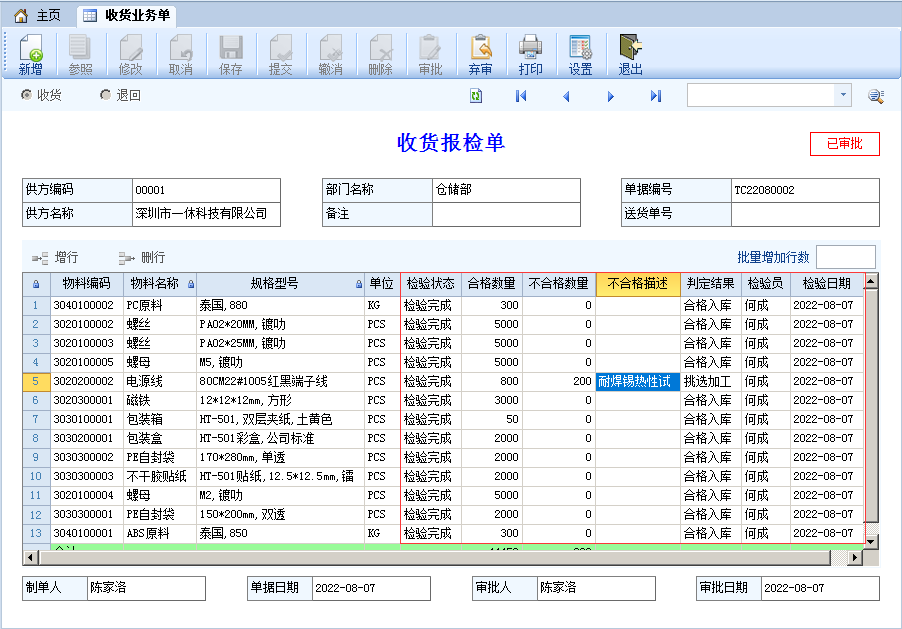902x629 pixels.
Task: Go to the previous record
Action: (x=566, y=96)
